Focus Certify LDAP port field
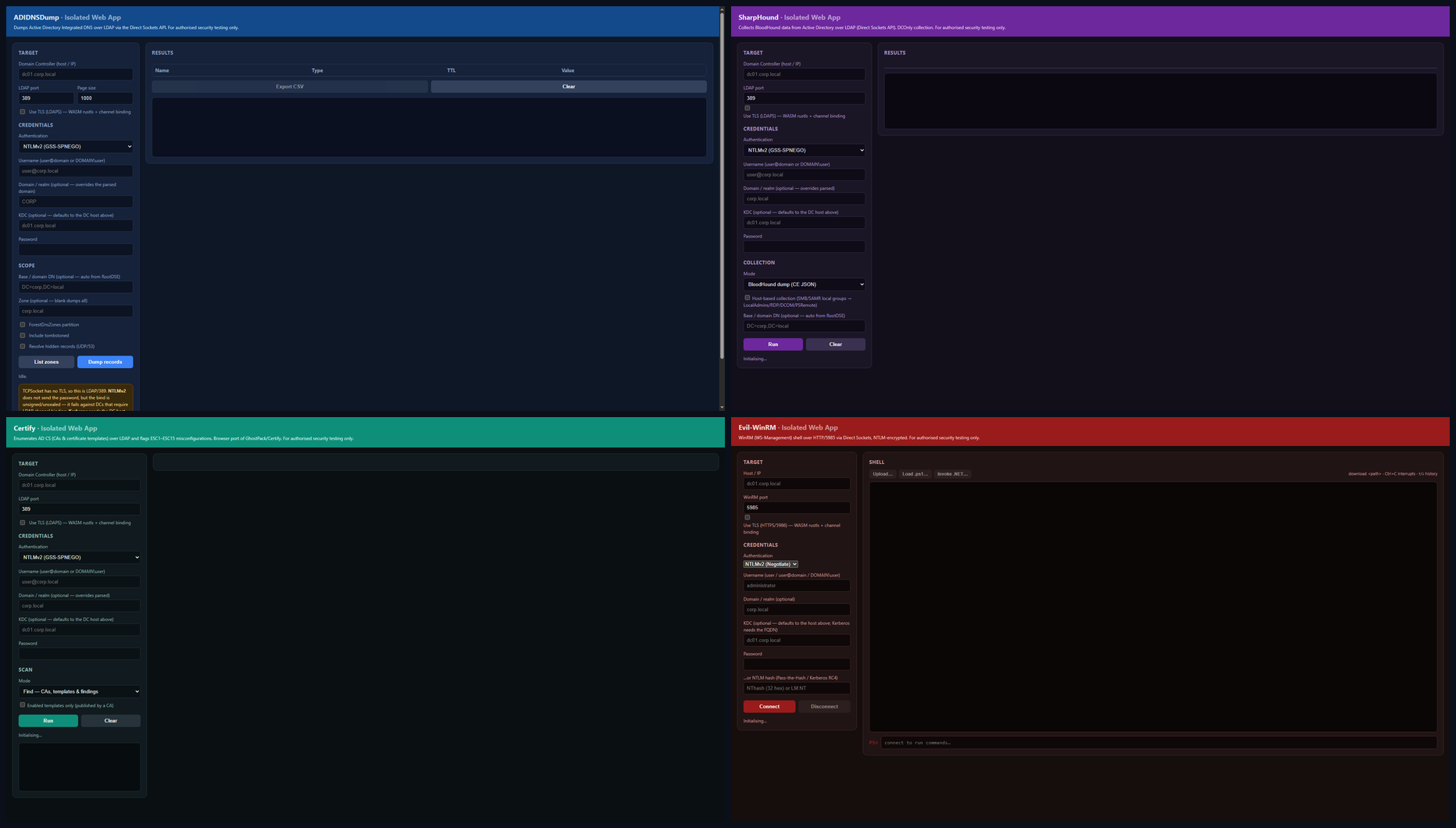Screen dimensions: 1456x828 pos(80,509)
